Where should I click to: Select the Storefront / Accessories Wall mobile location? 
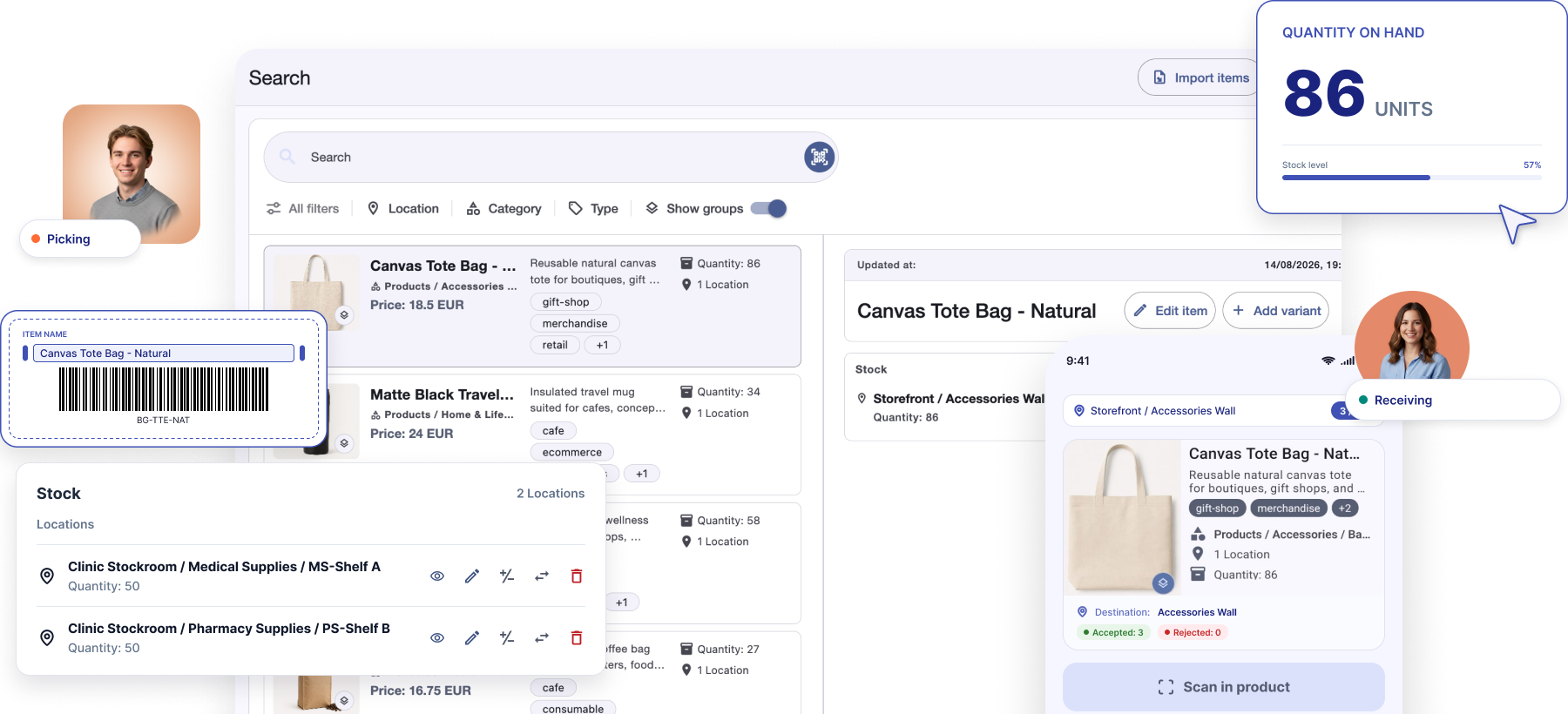1206,411
